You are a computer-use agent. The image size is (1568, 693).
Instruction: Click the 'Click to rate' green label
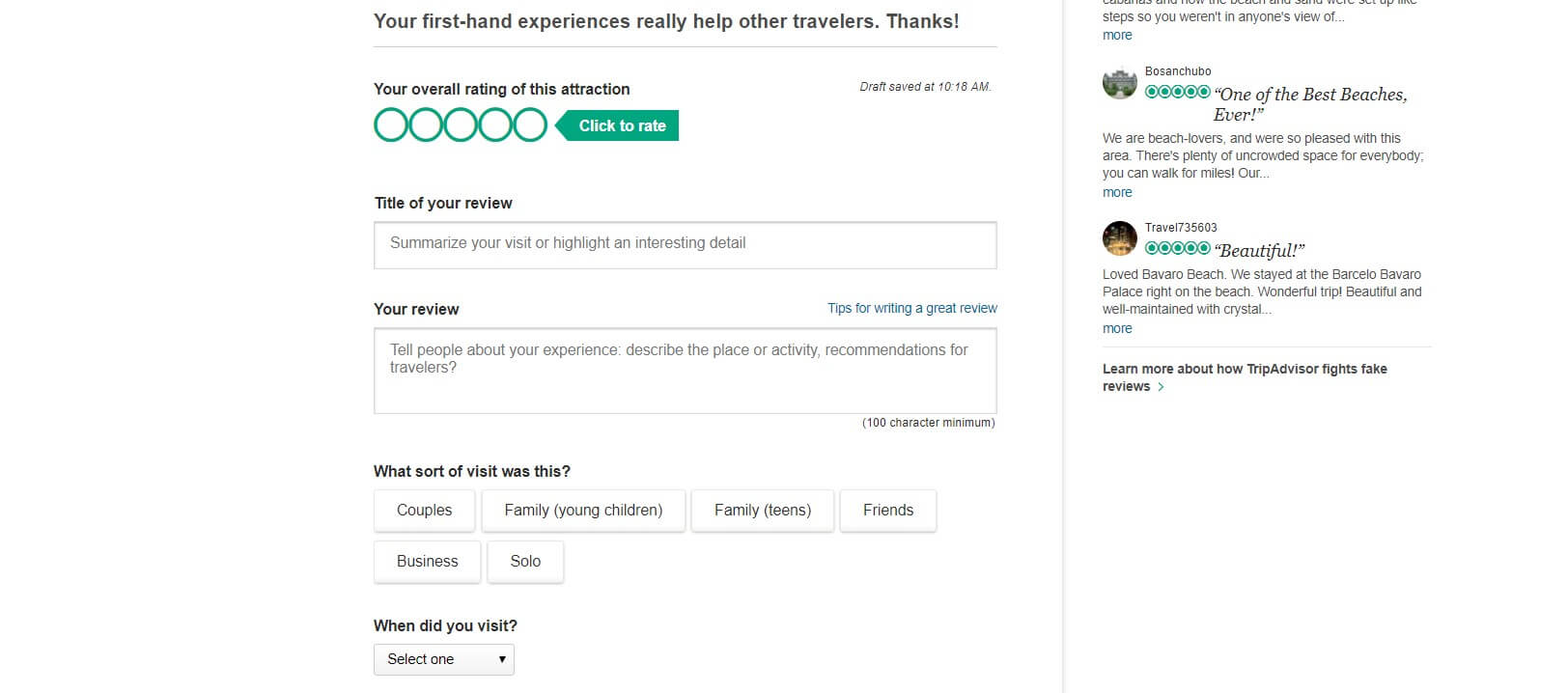[x=622, y=125]
